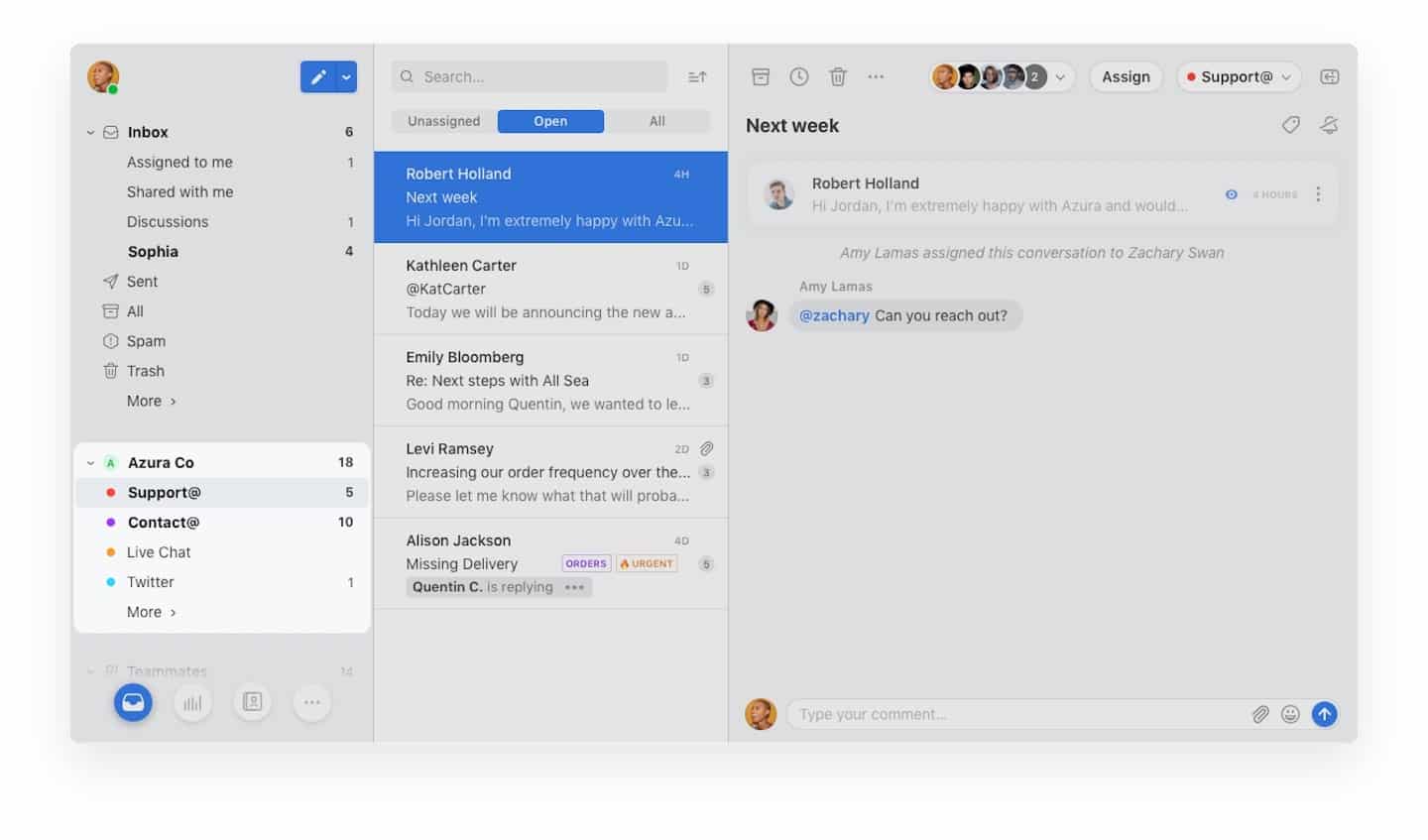
Task: Open Kathleen Carter's conversation
Action: point(550,289)
